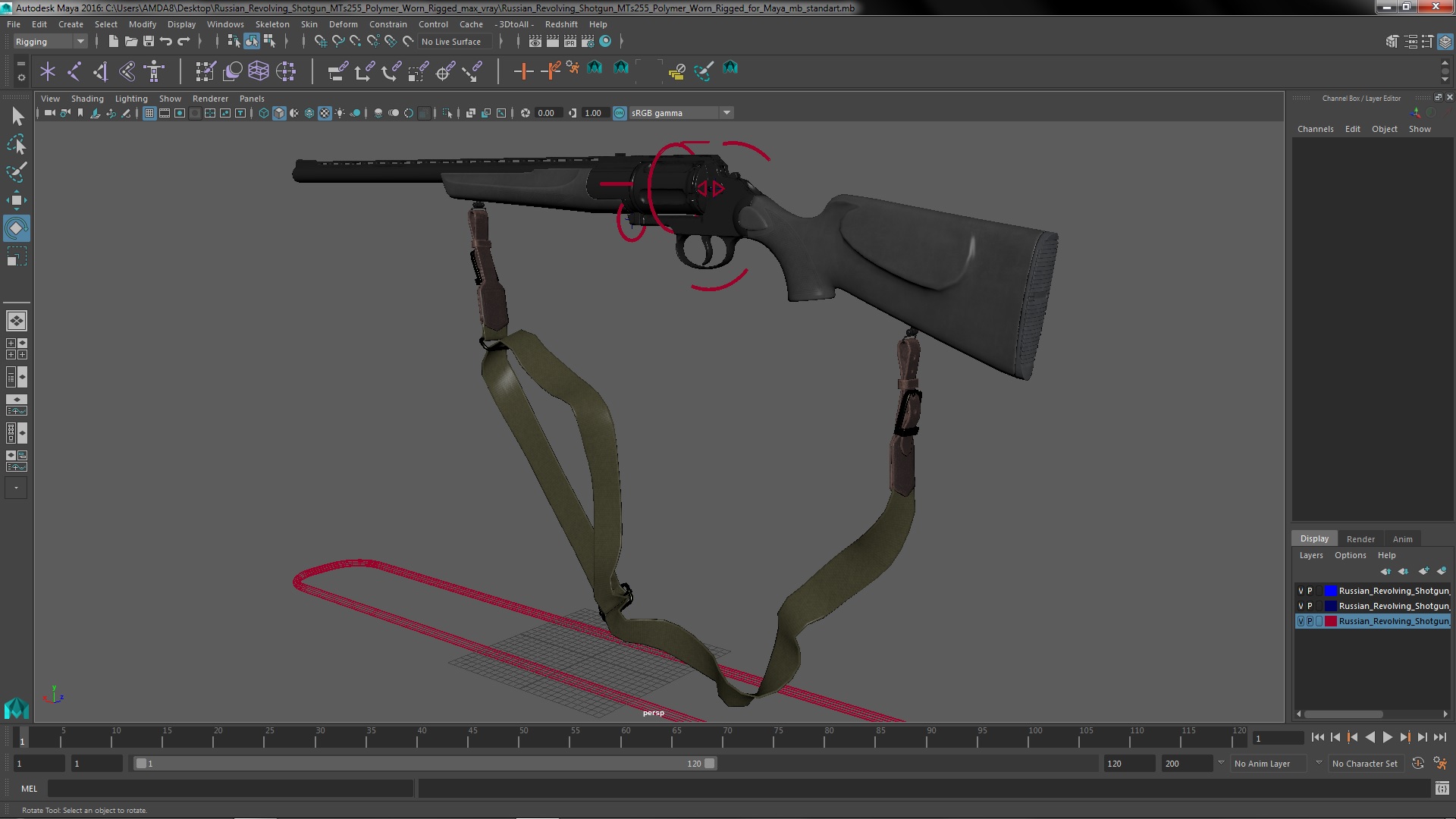The image size is (1456, 819).
Task: Toggle playback P on the bright blue layer
Action: coord(1310,591)
